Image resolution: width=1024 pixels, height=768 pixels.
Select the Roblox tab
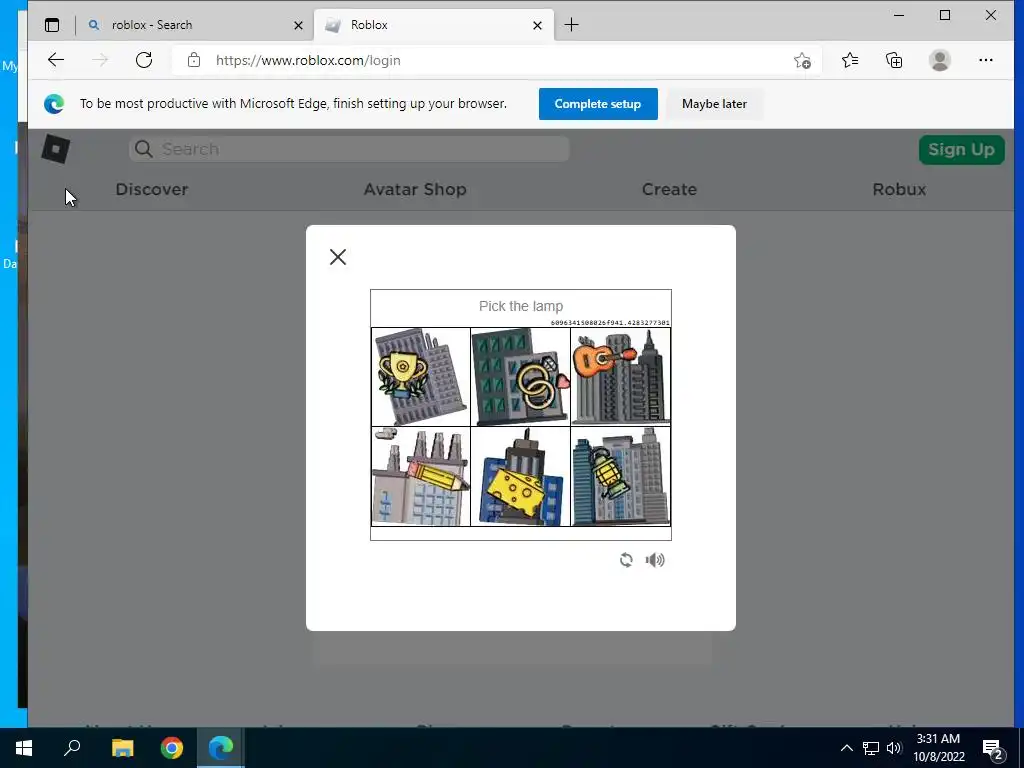pos(434,25)
